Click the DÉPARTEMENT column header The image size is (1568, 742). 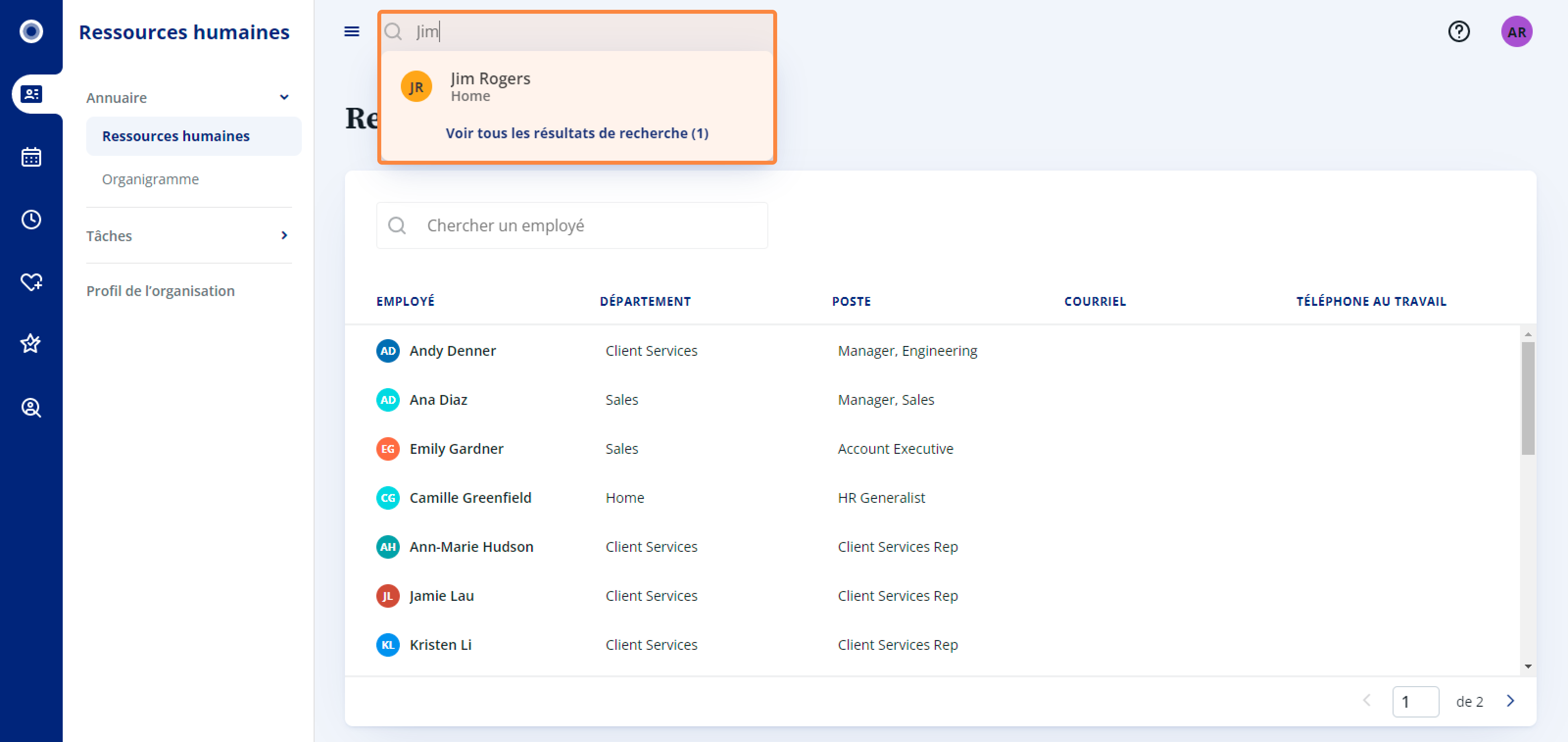[645, 301]
